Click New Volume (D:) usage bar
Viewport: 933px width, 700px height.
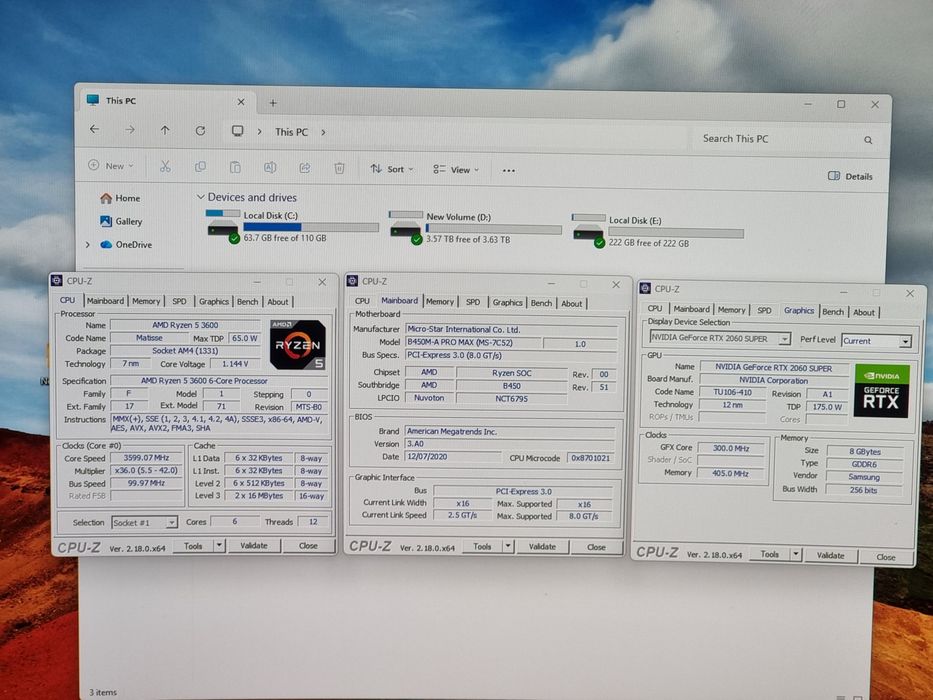494,229
